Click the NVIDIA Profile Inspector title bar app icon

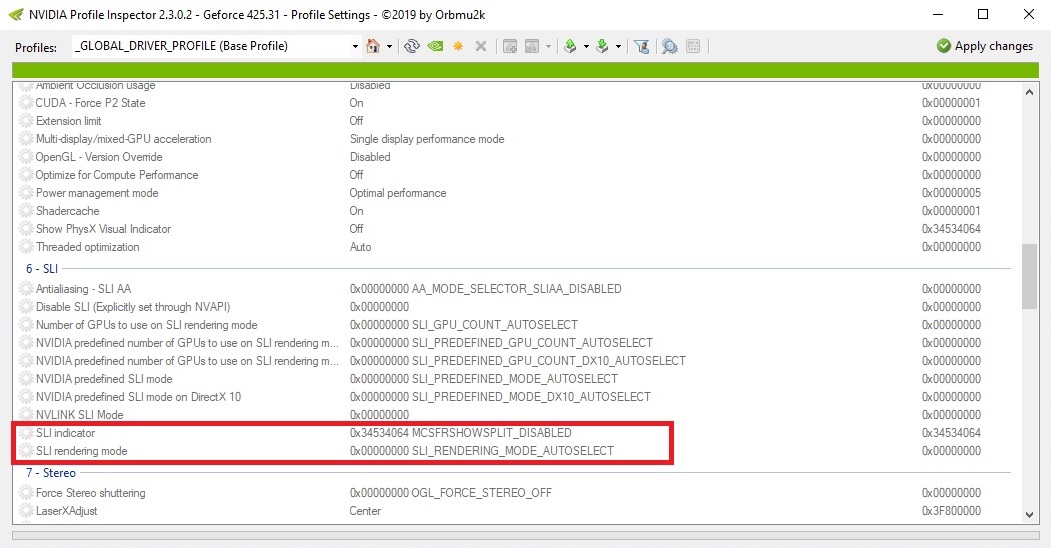pyautogui.click(x=15, y=14)
